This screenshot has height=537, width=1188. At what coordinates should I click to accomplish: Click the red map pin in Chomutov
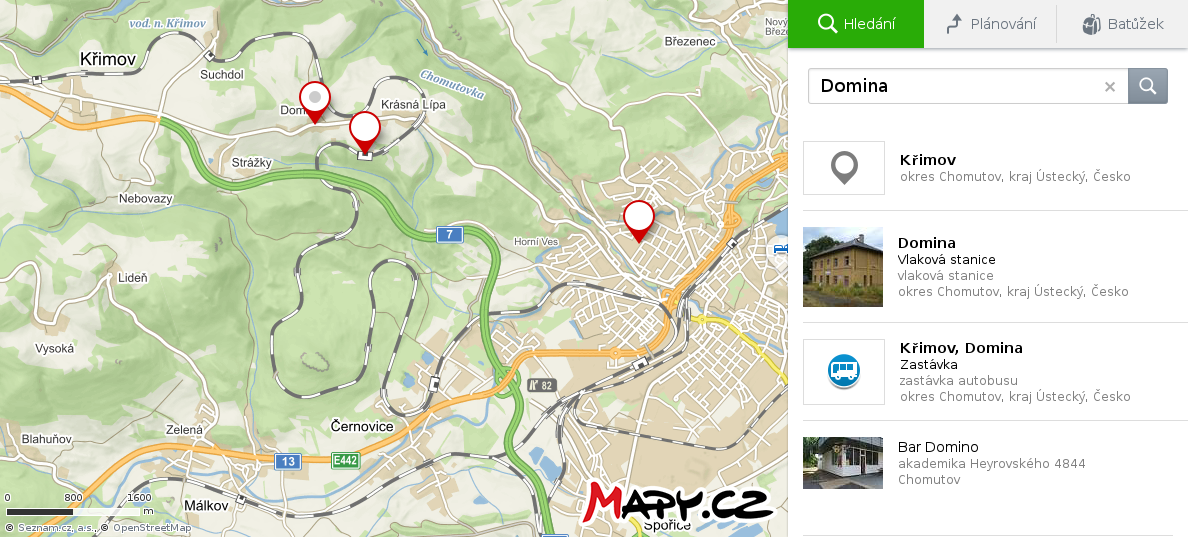coord(638,219)
